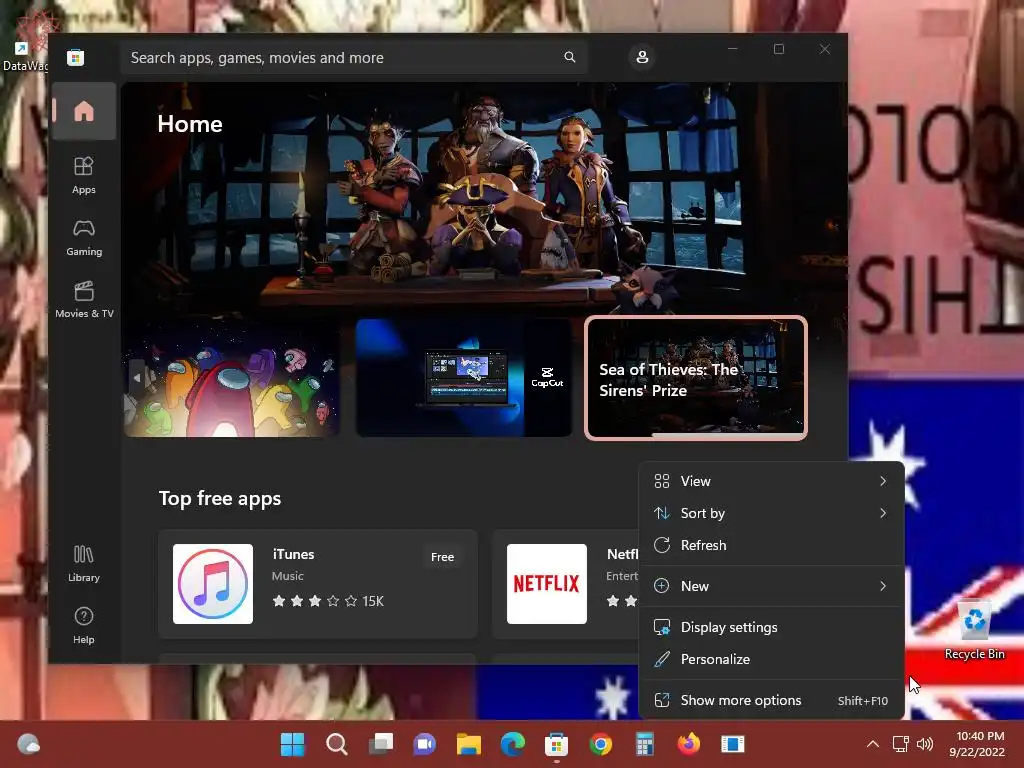The width and height of the screenshot is (1024, 768).
Task: Click the Netflix app icon
Action: point(547,584)
